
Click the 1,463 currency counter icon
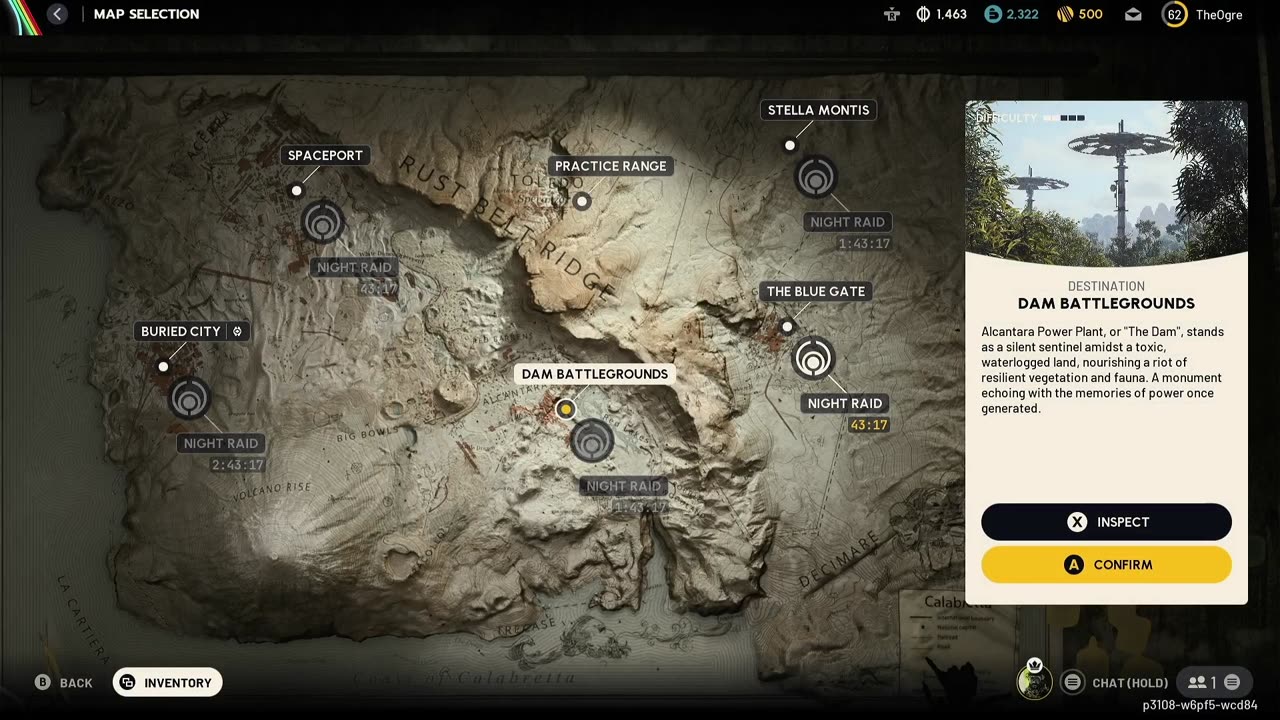click(924, 14)
